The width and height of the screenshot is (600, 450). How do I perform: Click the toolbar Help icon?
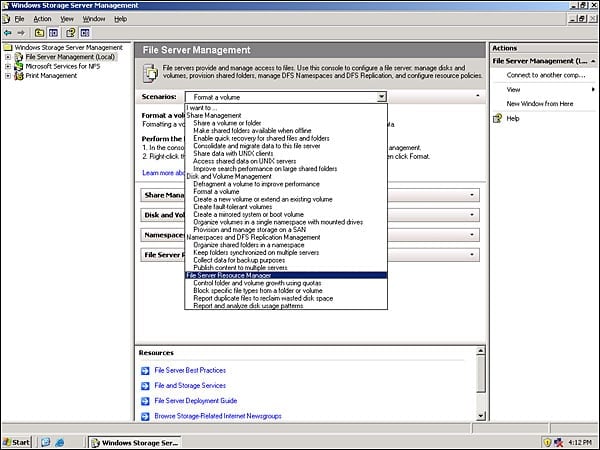pyautogui.click(x=70, y=33)
